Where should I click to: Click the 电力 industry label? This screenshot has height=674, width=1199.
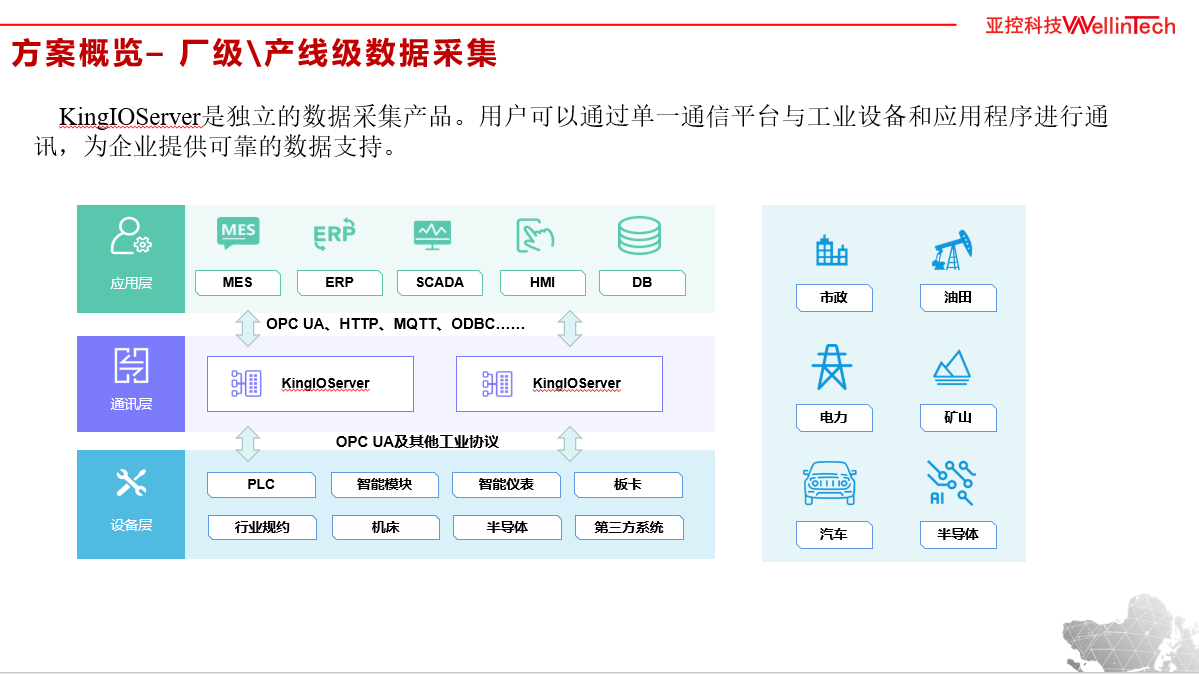tap(834, 418)
